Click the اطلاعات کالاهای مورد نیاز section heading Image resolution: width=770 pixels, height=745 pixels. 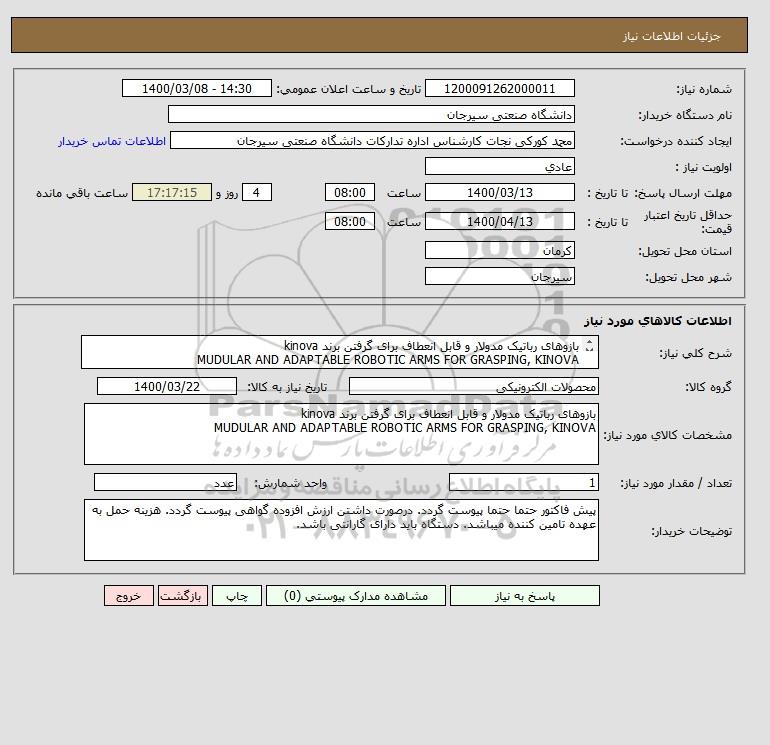pyautogui.click(x=658, y=321)
